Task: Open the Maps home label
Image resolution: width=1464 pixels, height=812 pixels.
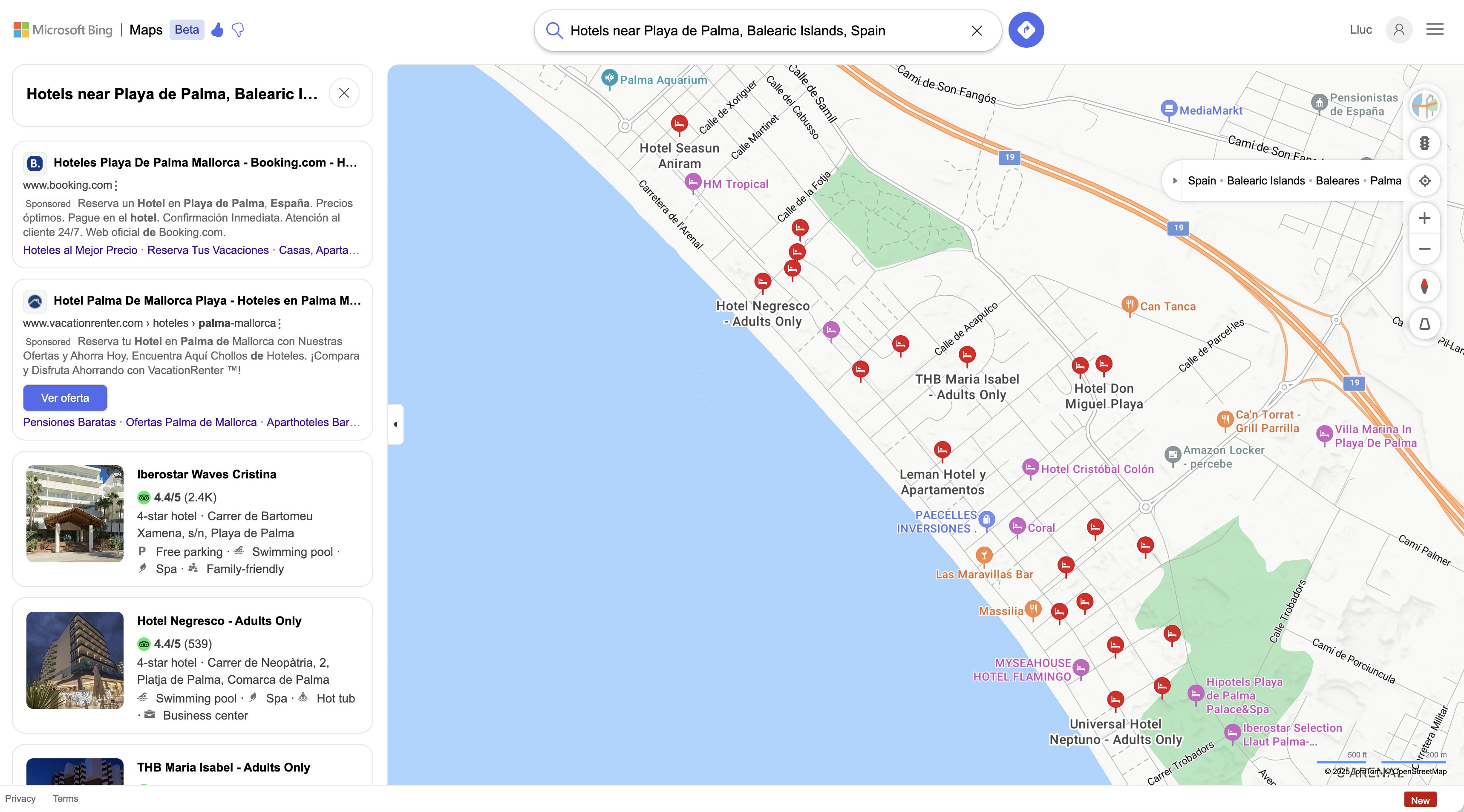Action: [x=146, y=29]
